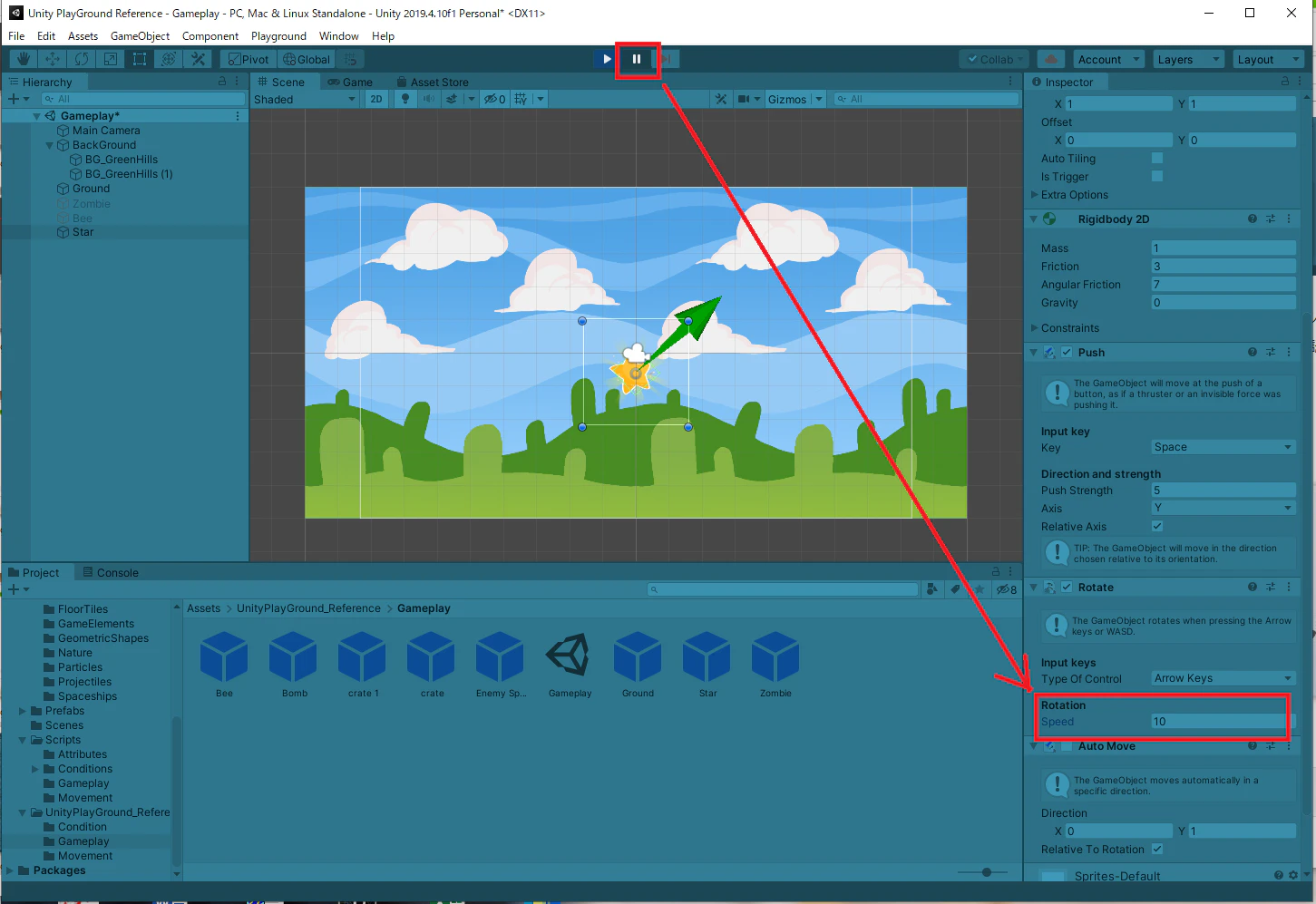Image resolution: width=1316 pixels, height=904 pixels.
Task: Lock the Inspector panel
Action: 1285,82
